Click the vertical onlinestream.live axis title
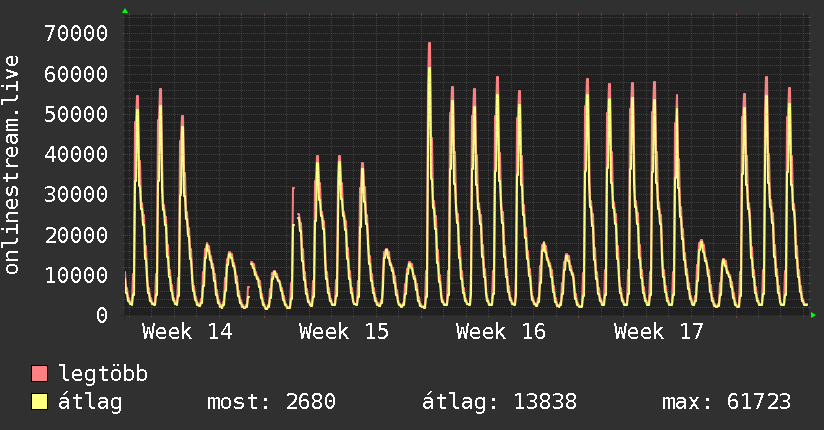824x430 pixels. pos(13,165)
